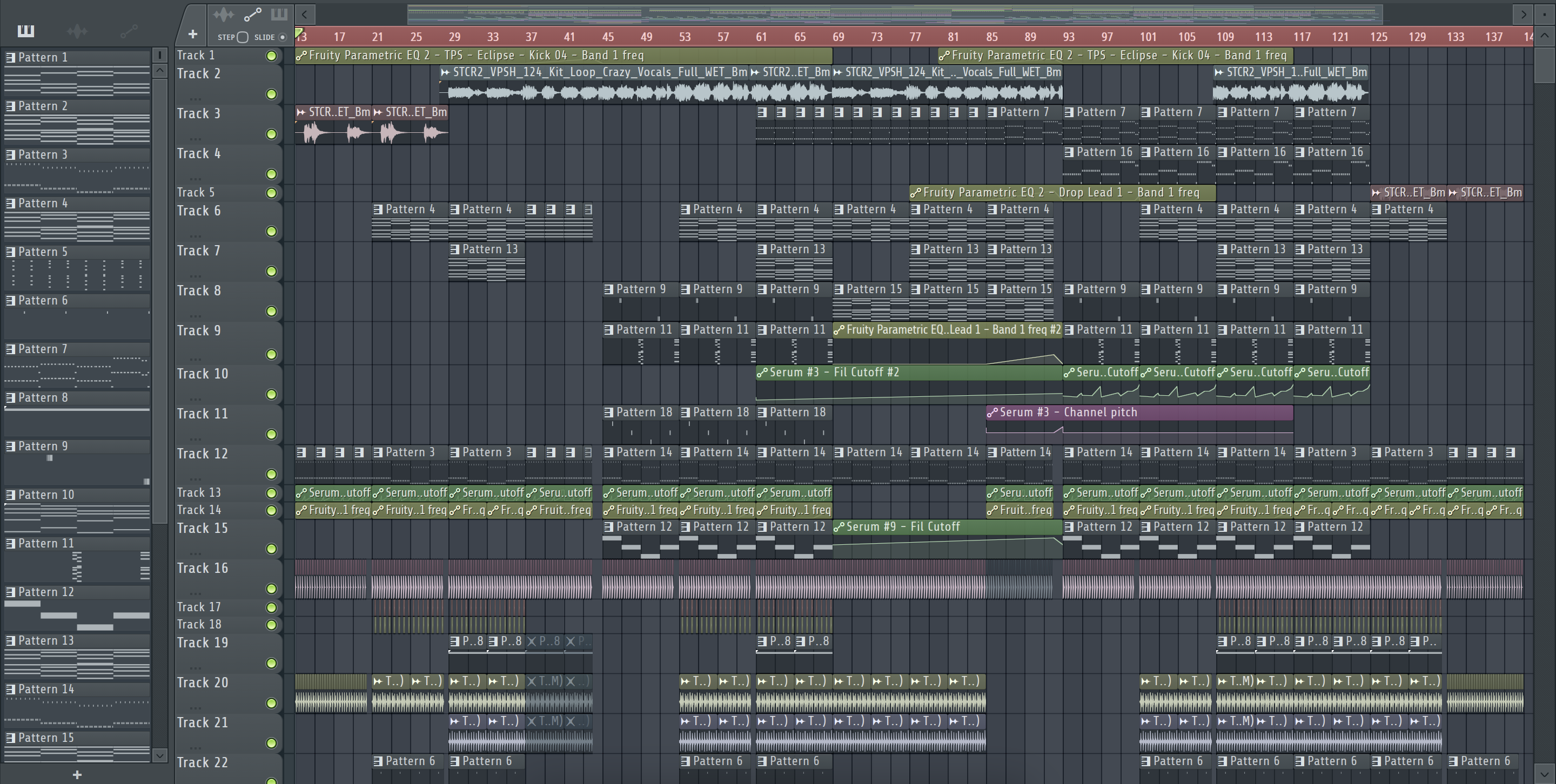The image size is (1556, 784).
Task: Open clip icon of first Pattern 16 on Track 4
Action: [1069, 152]
